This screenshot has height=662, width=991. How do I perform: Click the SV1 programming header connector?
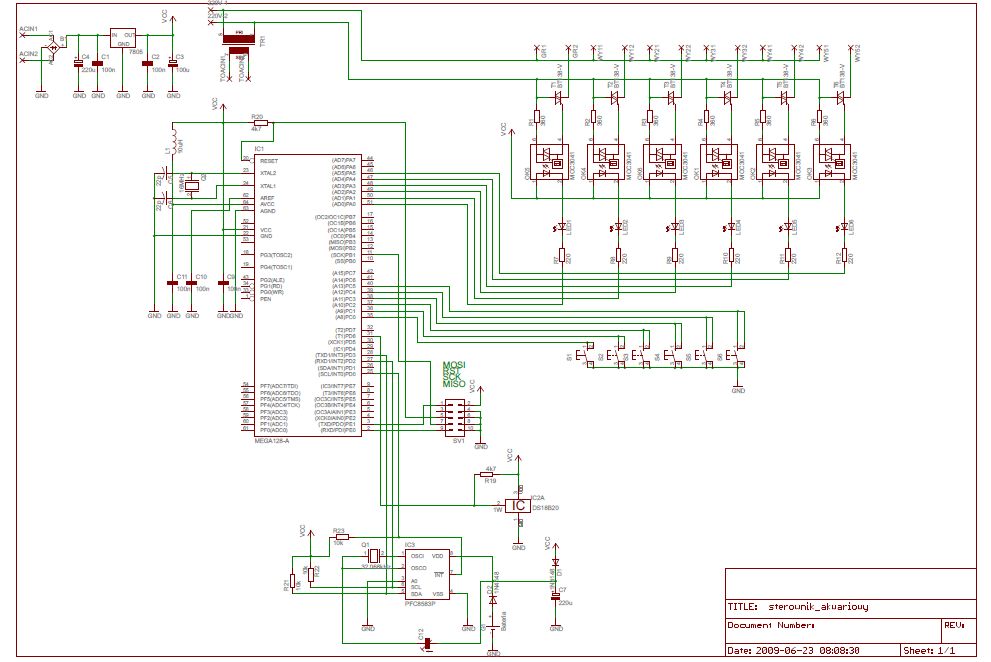tap(455, 417)
